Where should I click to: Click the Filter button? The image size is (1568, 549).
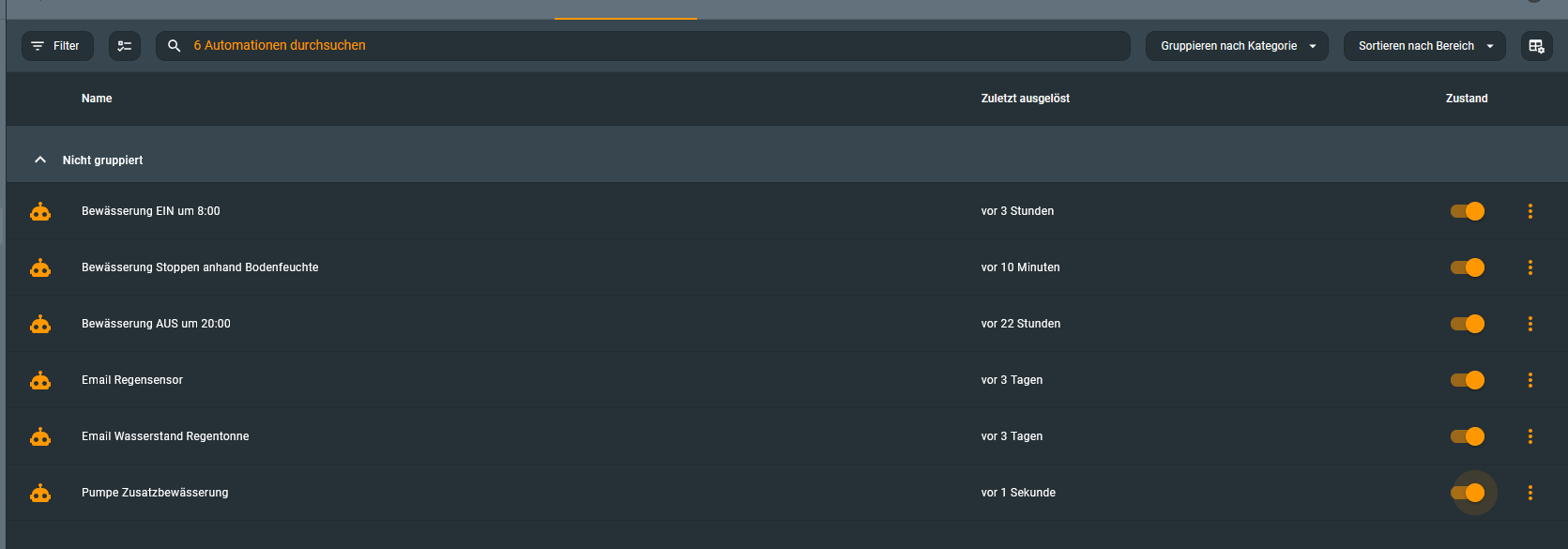(57, 46)
